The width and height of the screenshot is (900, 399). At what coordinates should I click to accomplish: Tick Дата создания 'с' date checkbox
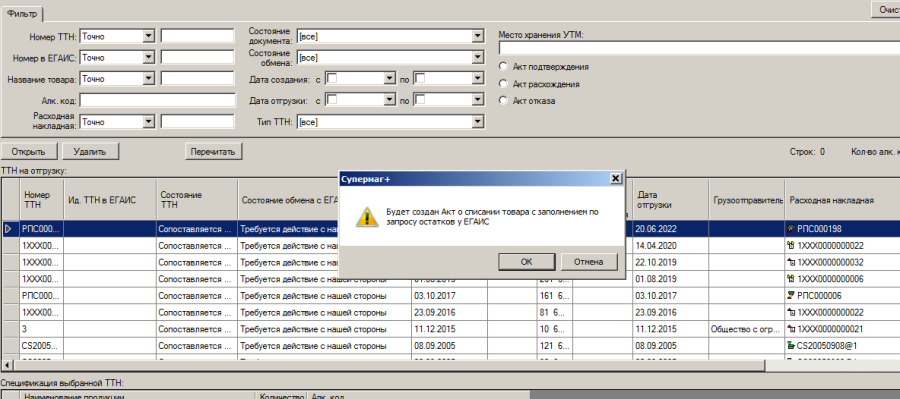[332, 78]
